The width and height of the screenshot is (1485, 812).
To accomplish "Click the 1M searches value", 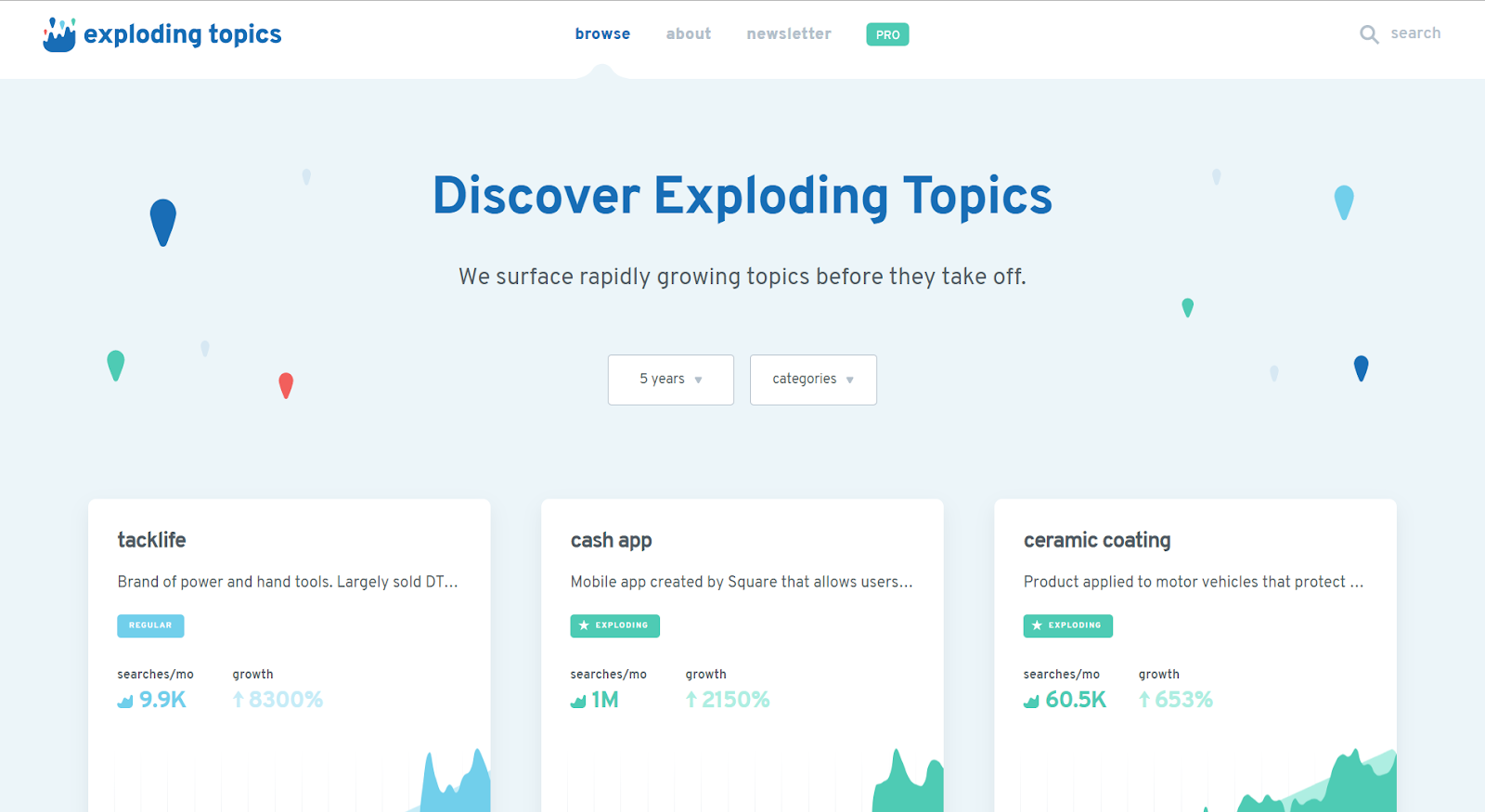I will point(605,700).
